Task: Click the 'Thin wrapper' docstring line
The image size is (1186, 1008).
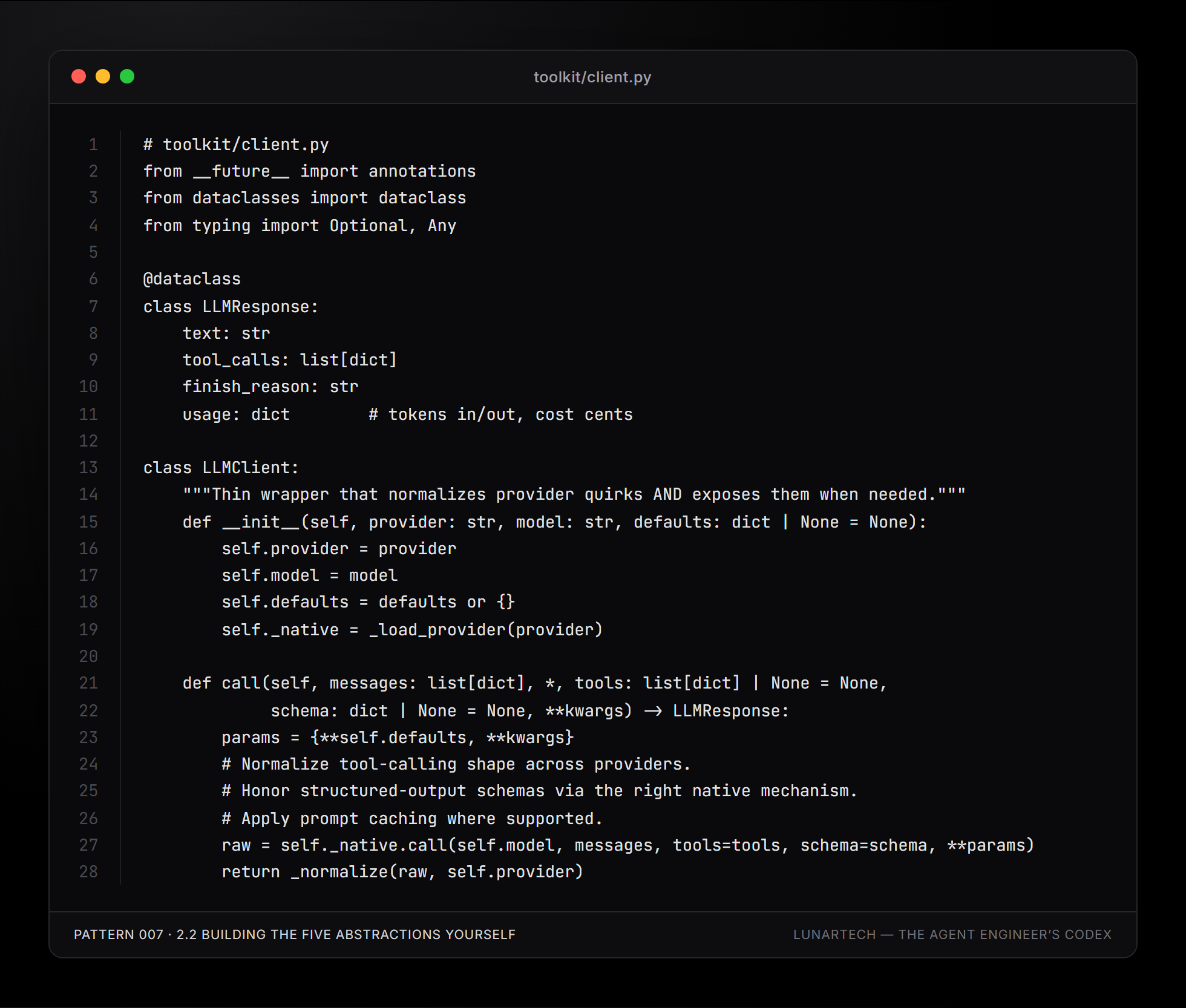Action: coord(574,494)
